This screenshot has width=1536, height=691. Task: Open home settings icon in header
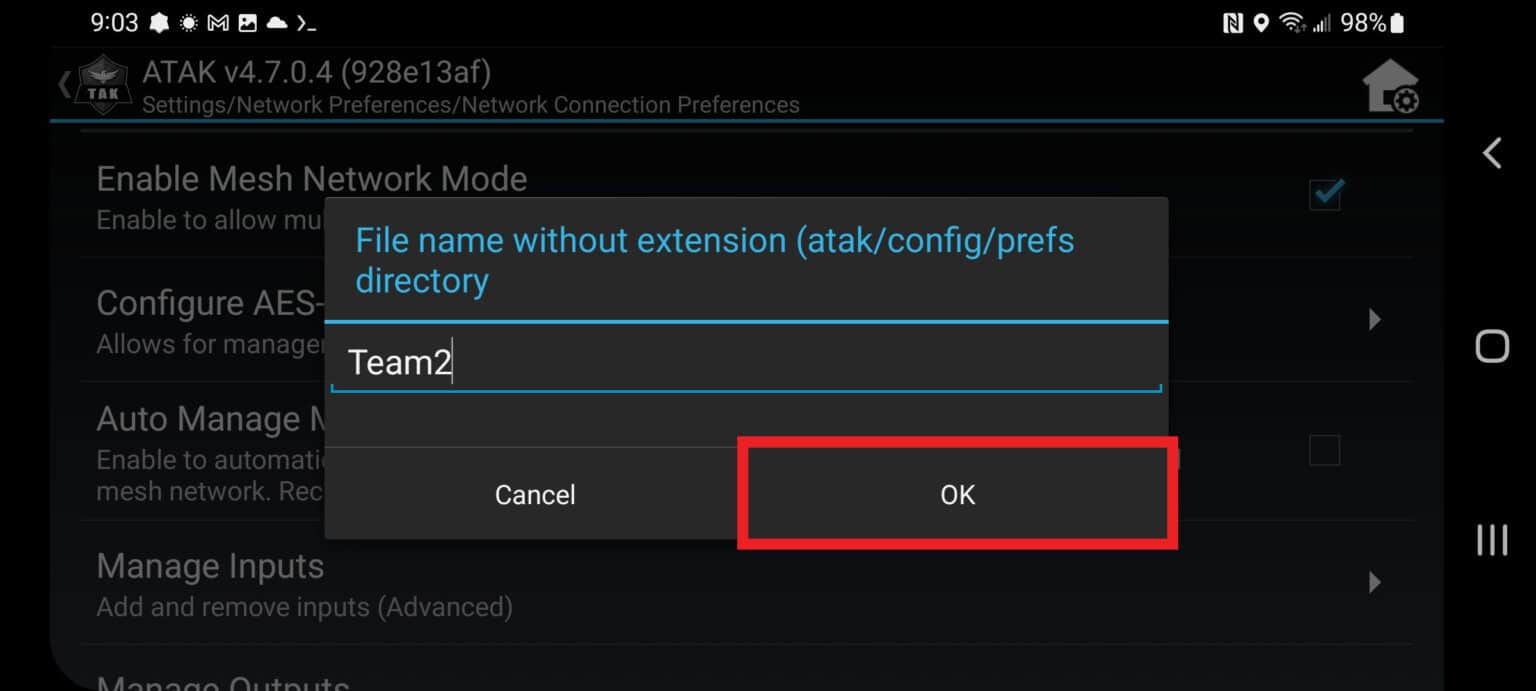(1390, 87)
